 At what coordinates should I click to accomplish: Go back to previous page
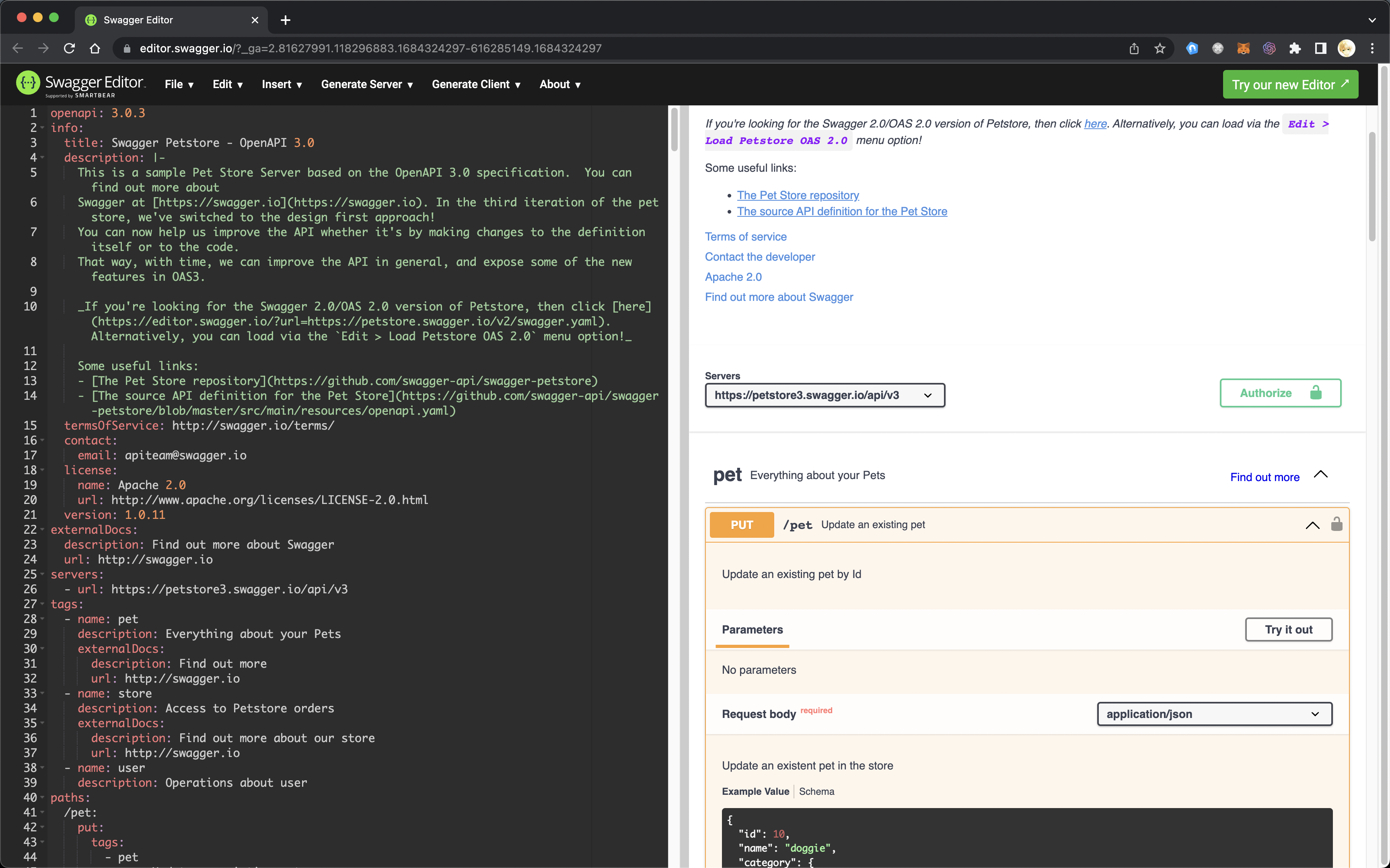[x=18, y=48]
